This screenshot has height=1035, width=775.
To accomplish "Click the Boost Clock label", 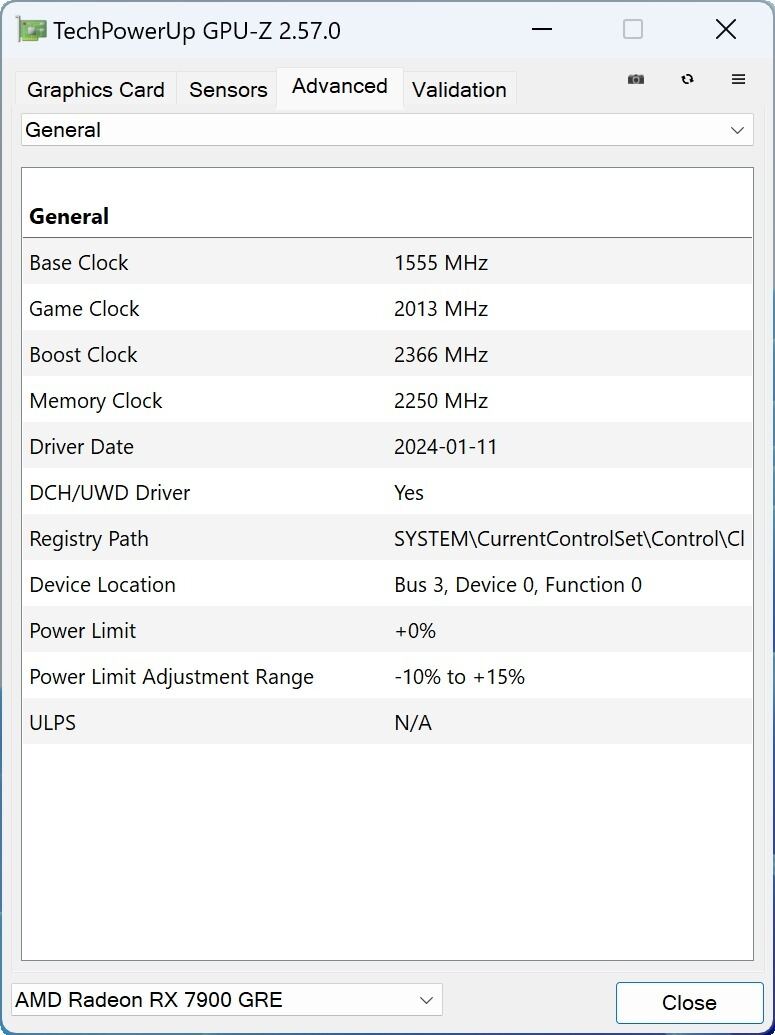I will 83,355.
